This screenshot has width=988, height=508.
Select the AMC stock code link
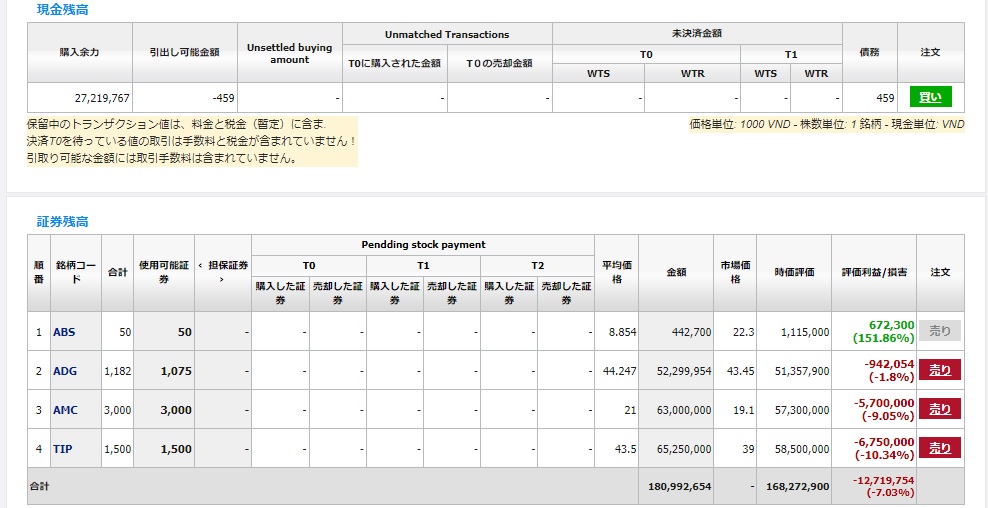(x=65, y=410)
